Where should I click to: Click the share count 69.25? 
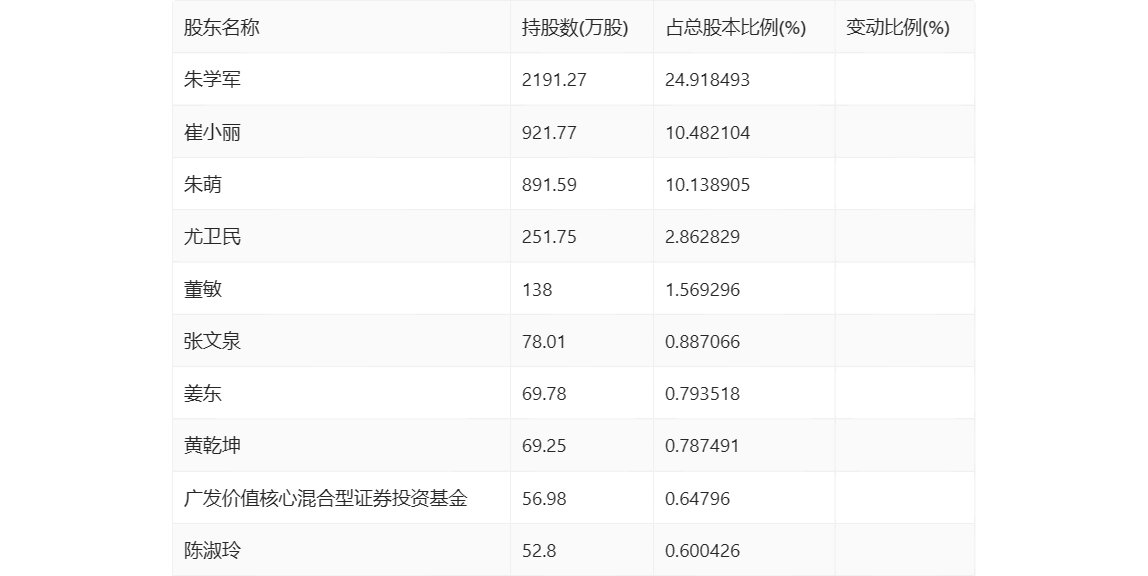coord(544,446)
